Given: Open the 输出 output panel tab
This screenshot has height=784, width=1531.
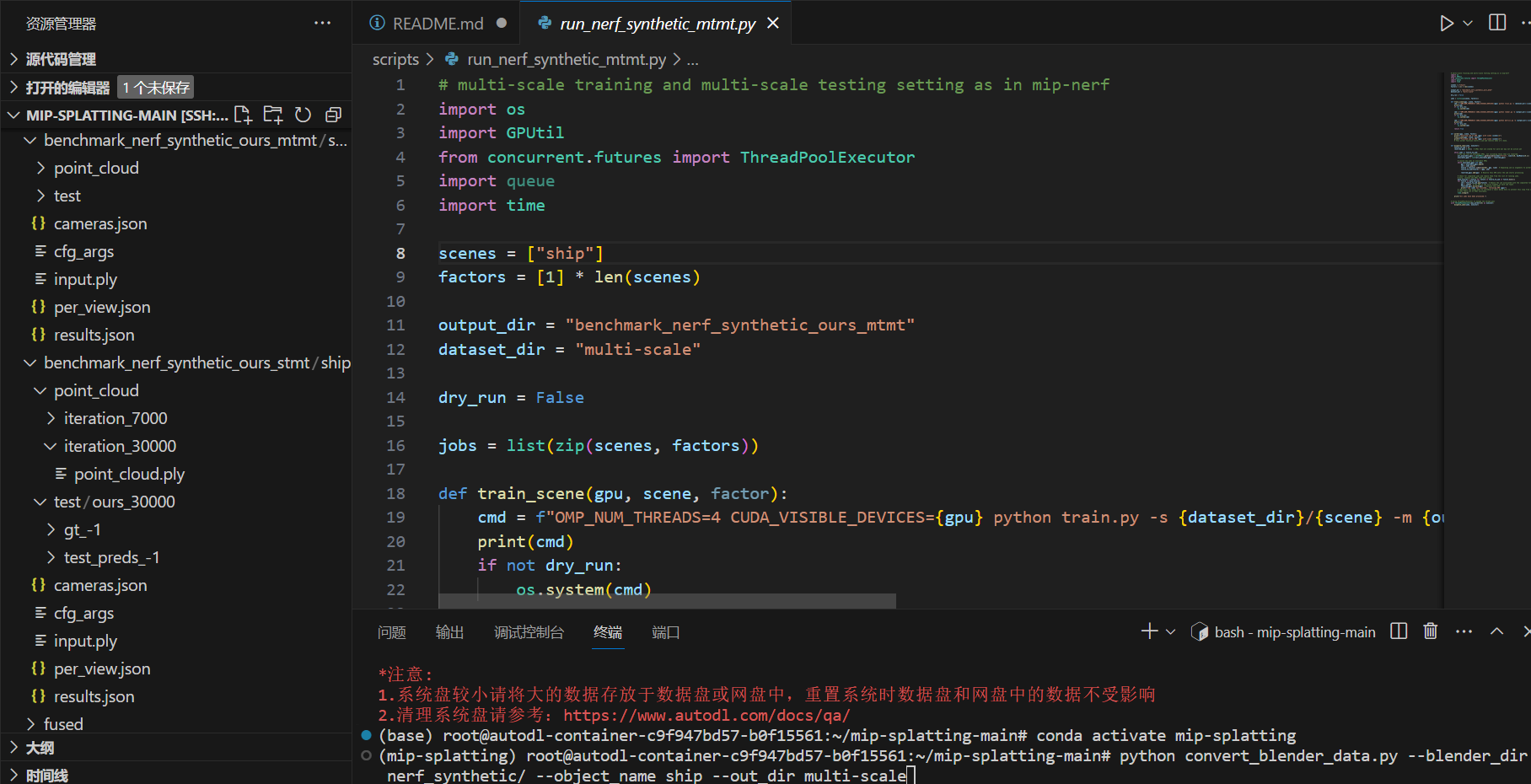Looking at the screenshot, I should tap(449, 632).
